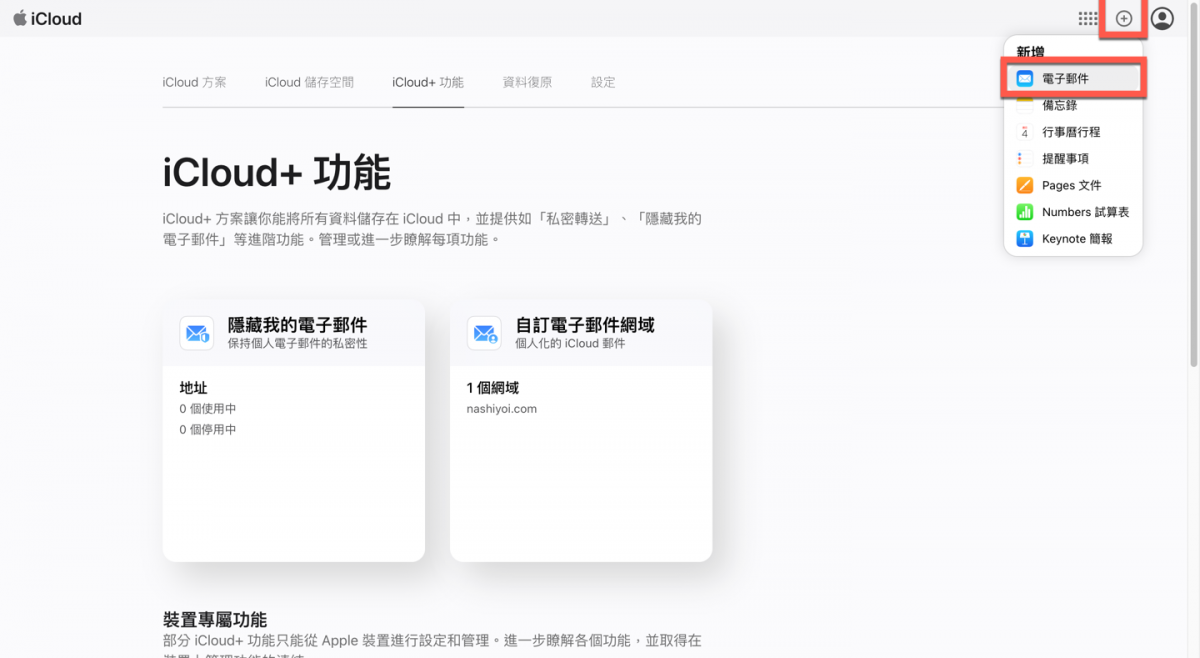Open the 設定 tab
The image size is (1200, 658).
[x=603, y=82]
